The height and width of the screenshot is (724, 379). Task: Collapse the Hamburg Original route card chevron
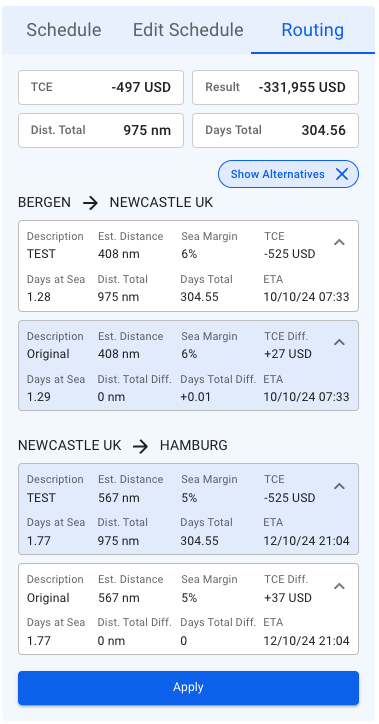tap(339, 586)
